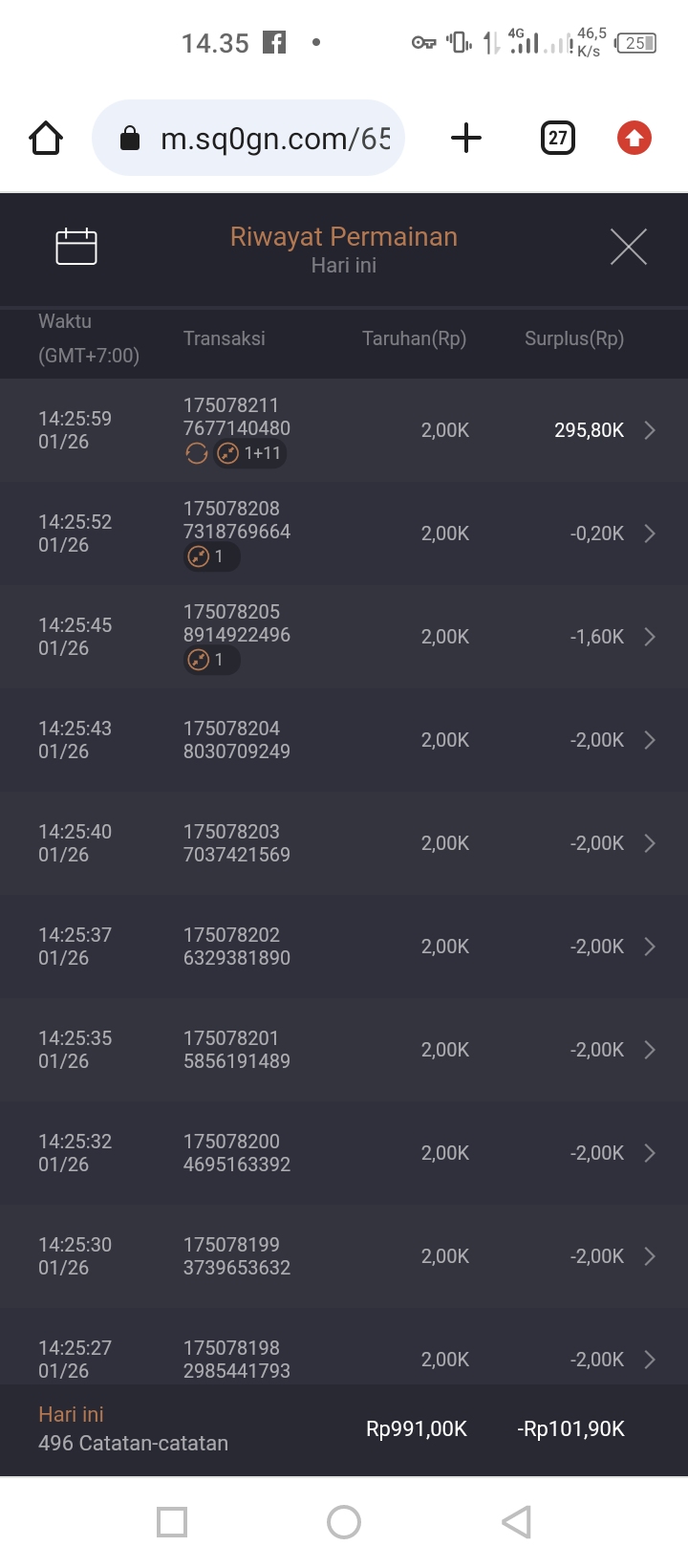The width and height of the screenshot is (688, 1568).
Task: Tap the red browser update arrow icon
Action: 634,139
